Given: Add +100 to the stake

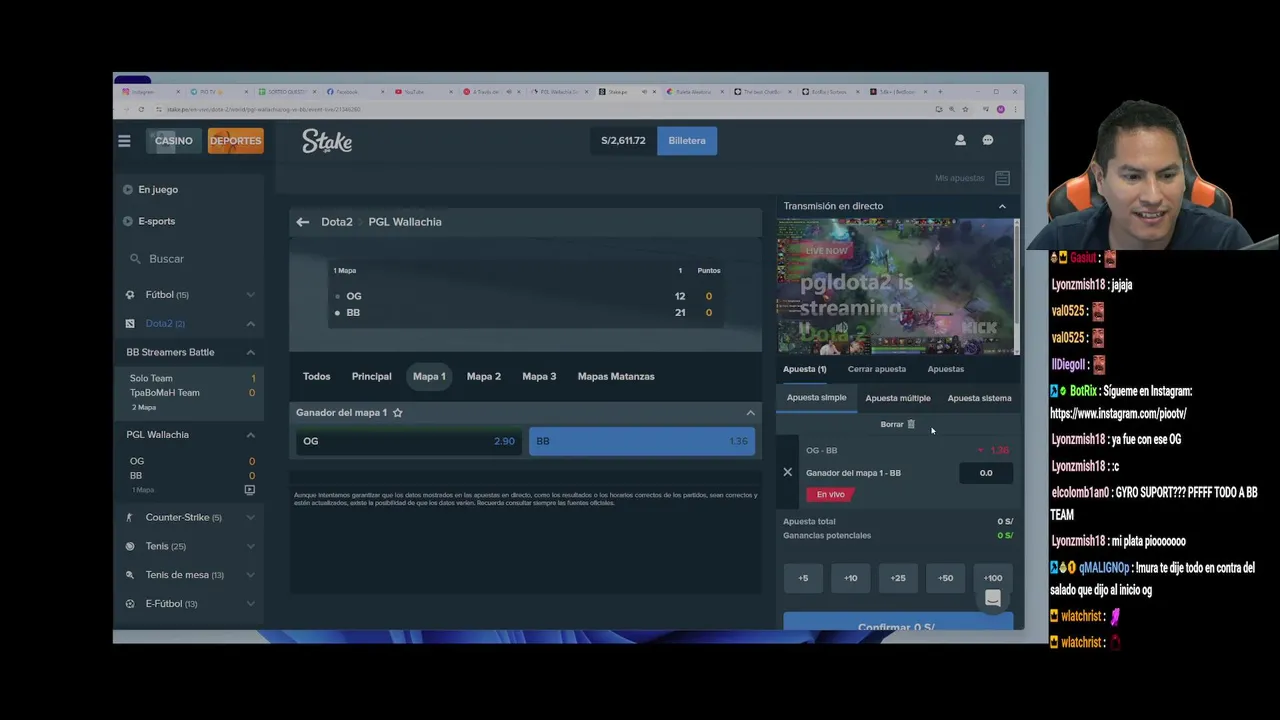Looking at the screenshot, I should click(x=993, y=578).
